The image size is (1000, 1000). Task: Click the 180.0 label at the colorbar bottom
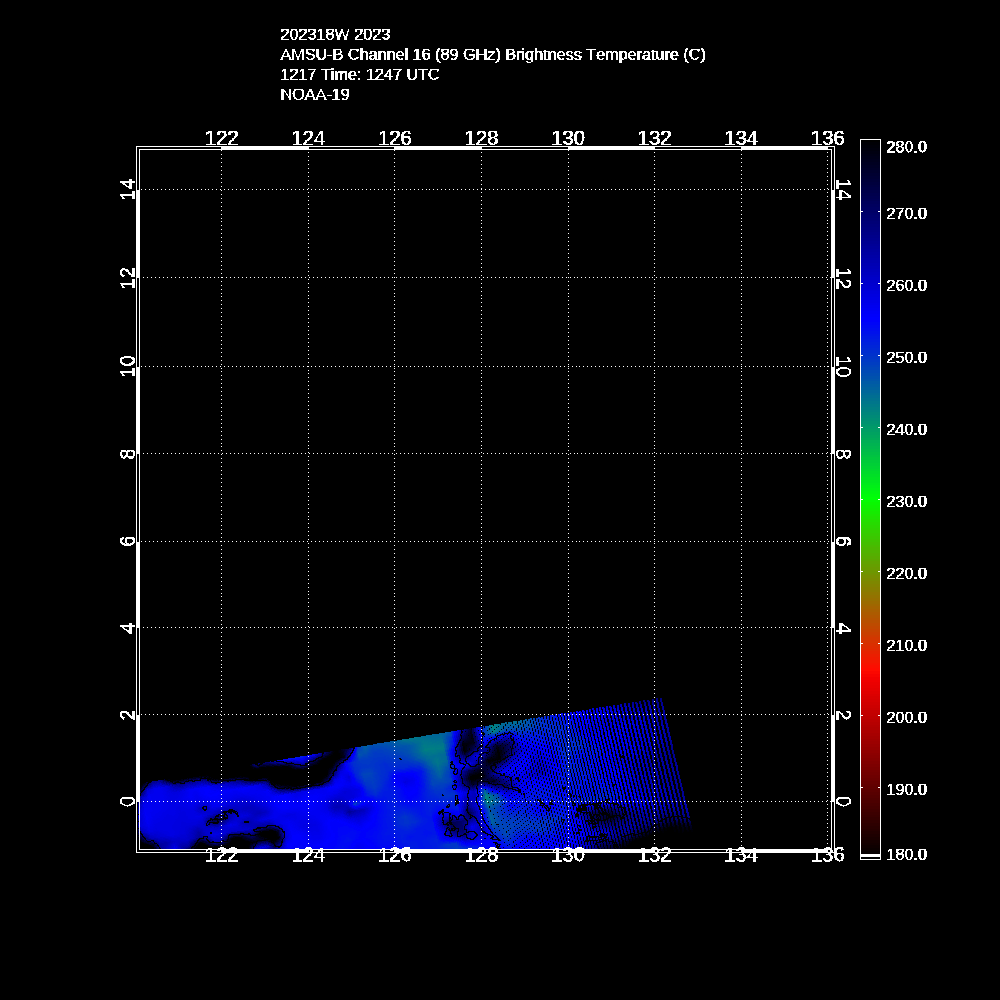point(907,854)
